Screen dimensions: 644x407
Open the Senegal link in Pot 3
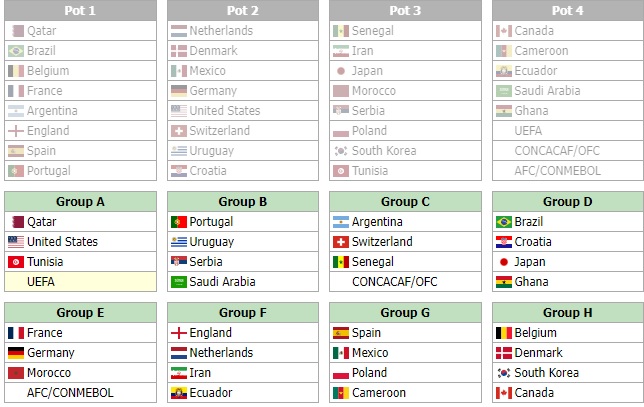(x=373, y=31)
